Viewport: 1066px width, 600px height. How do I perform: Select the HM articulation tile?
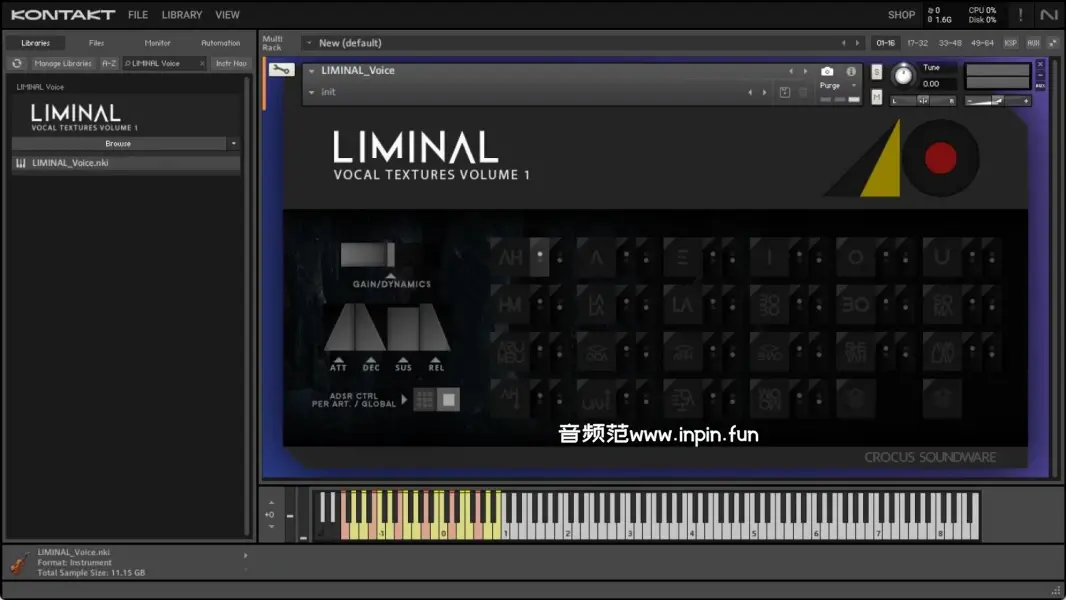click(x=511, y=304)
